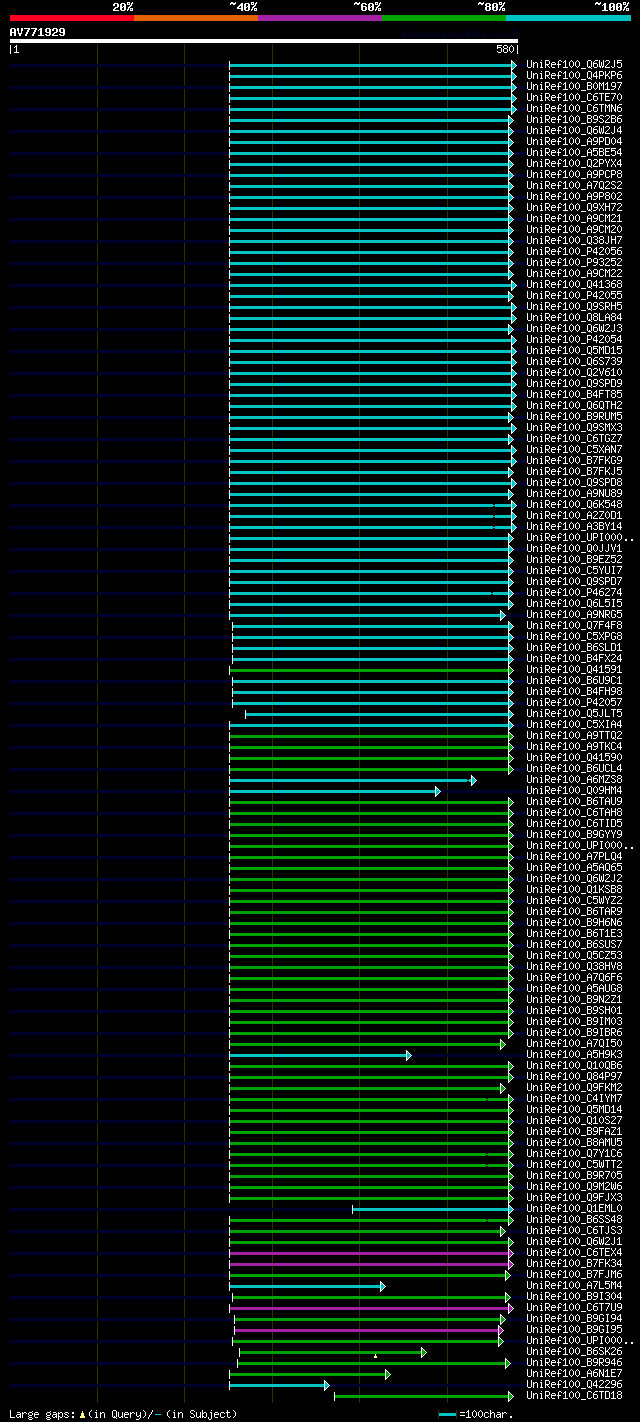
Task: Click the green ~80% identity legend segment
Action: 444,18
